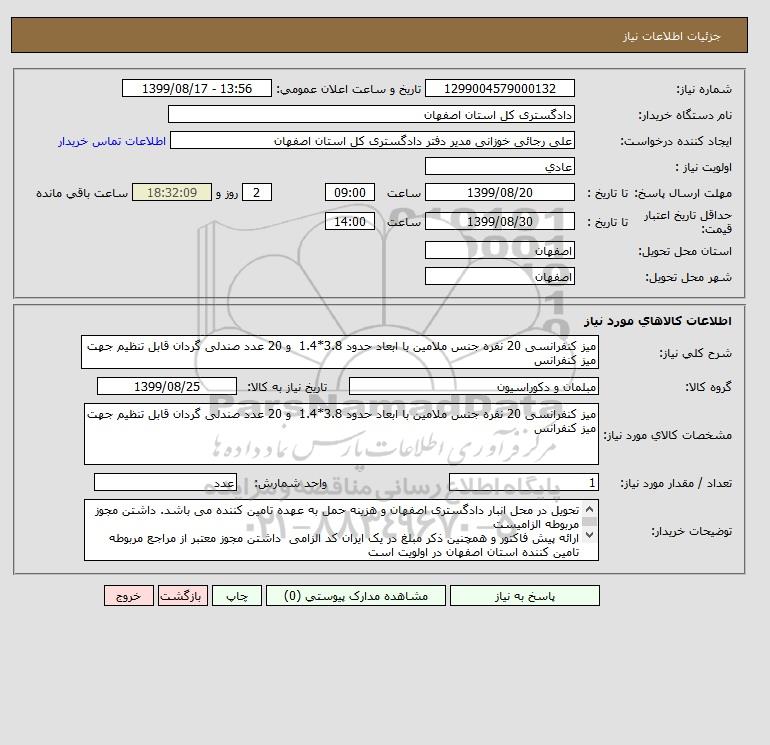Click header title جزئیات اطلاعات نیاز

pyautogui.click(x=672, y=36)
